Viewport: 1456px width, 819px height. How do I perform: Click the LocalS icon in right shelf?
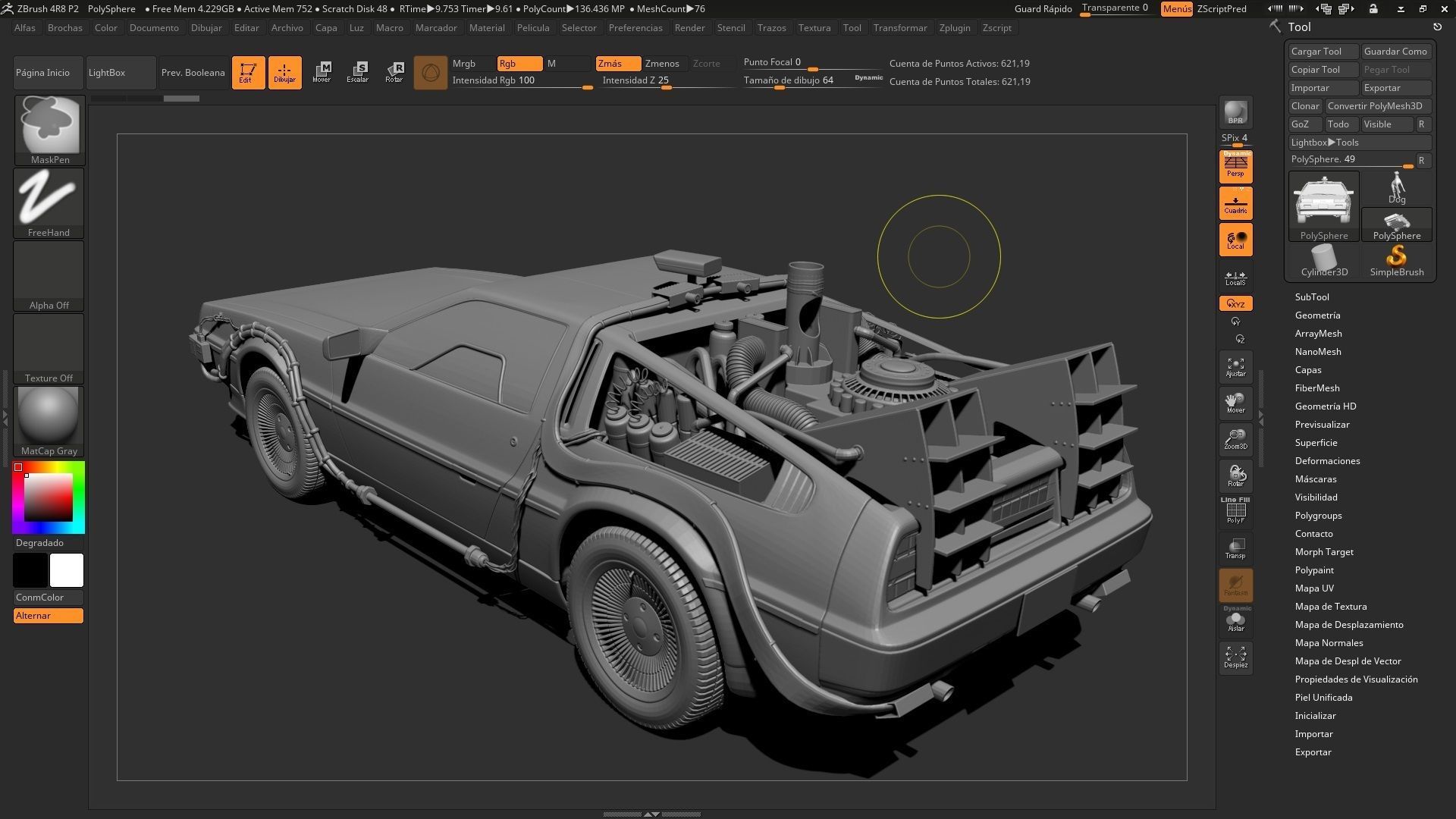tap(1235, 278)
